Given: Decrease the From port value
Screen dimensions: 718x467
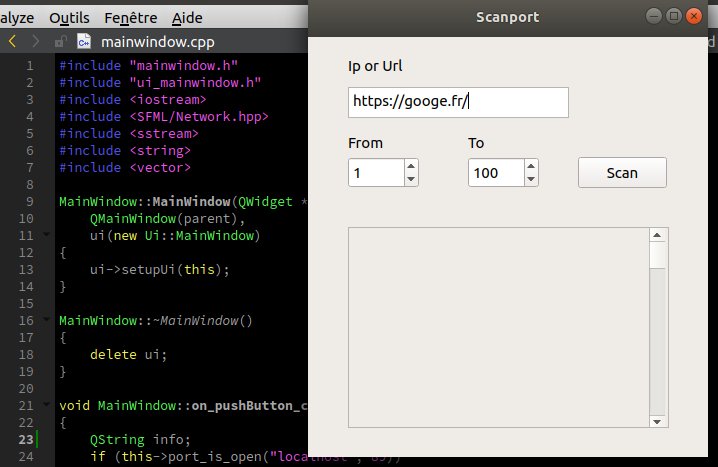Looking at the screenshot, I should [x=411, y=179].
